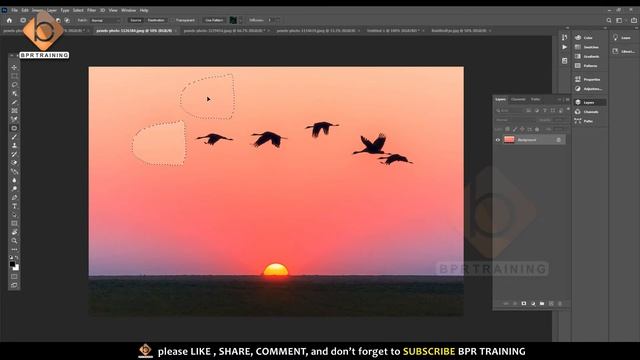Image resolution: width=640 pixels, height=360 pixels.
Task: Open the Edit Toolbar three-dots button
Action: click(x=14, y=249)
